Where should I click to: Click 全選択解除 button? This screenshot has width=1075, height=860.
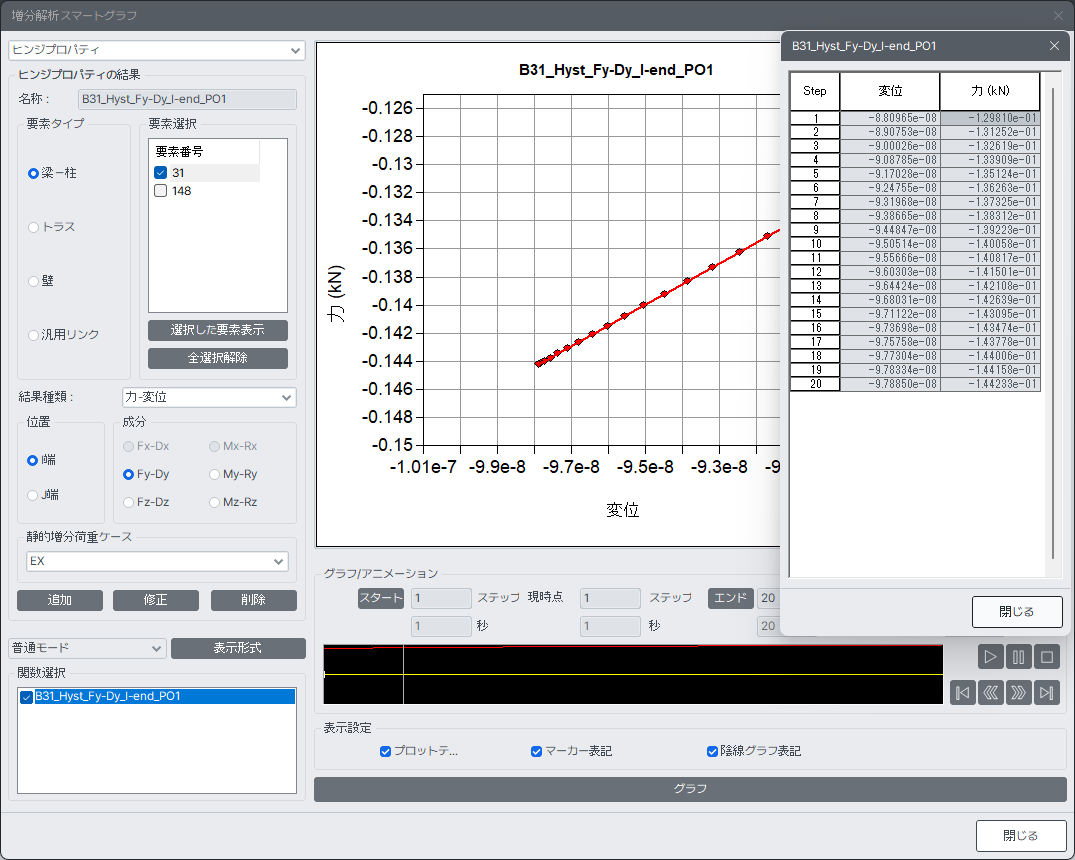tap(217, 358)
